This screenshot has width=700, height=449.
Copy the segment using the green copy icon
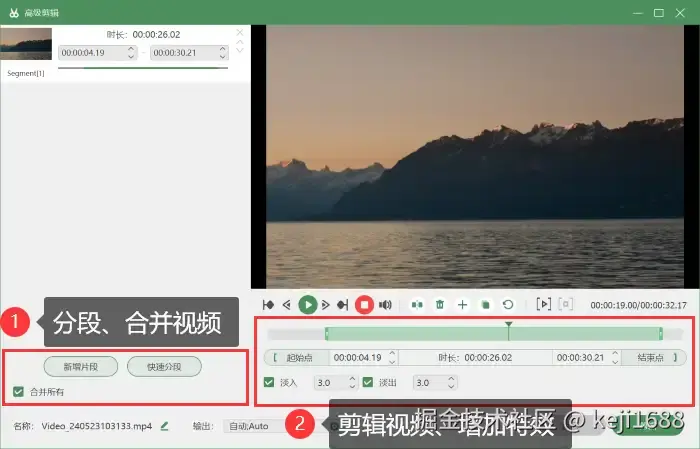pyautogui.click(x=485, y=305)
